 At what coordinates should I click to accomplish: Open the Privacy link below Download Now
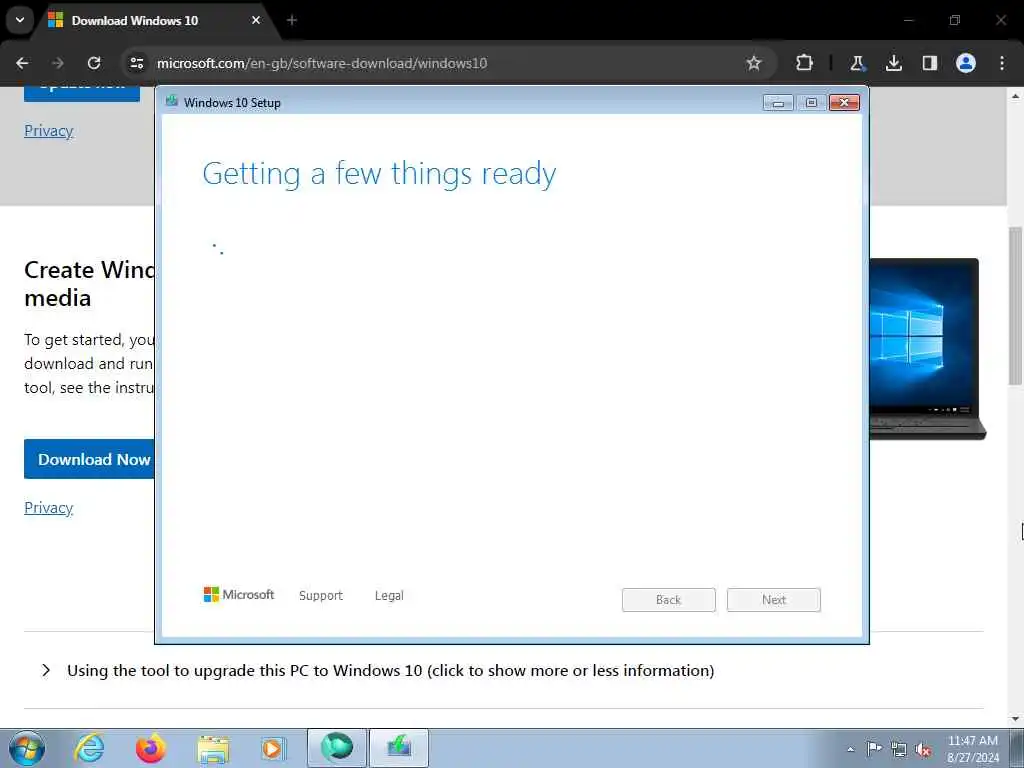pos(48,507)
